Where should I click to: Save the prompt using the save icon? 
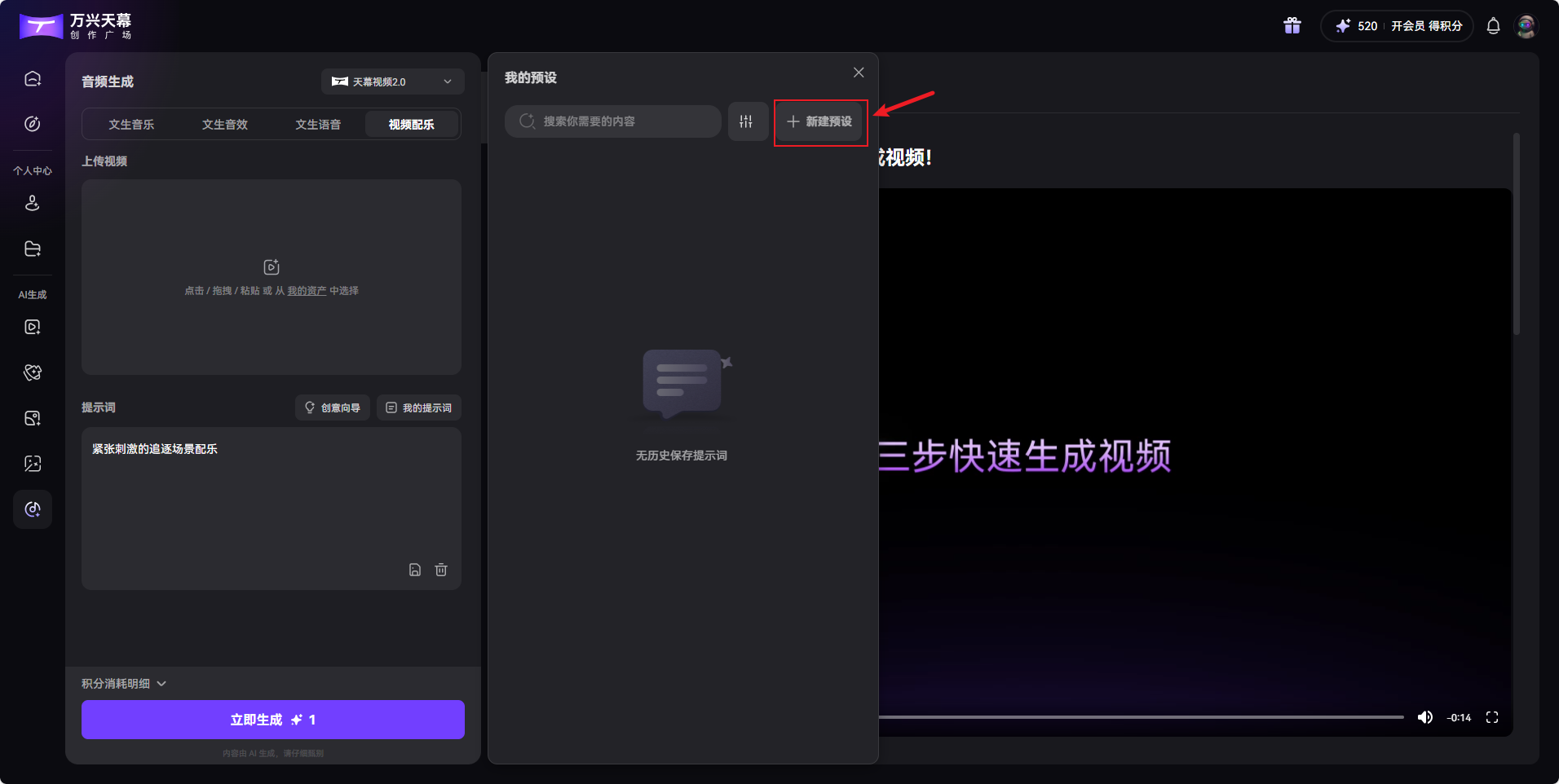(415, 570)
